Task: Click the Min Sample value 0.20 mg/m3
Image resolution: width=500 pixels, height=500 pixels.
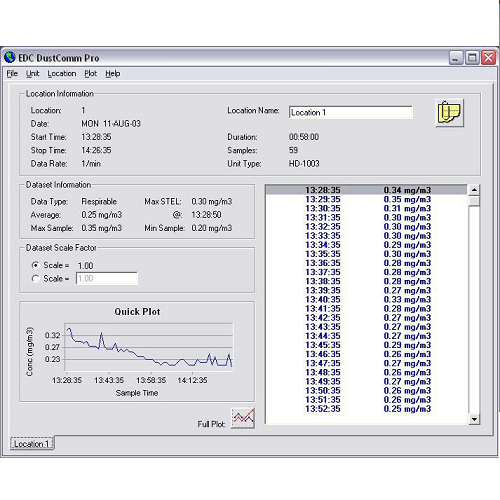Action: tap(212, 228)
